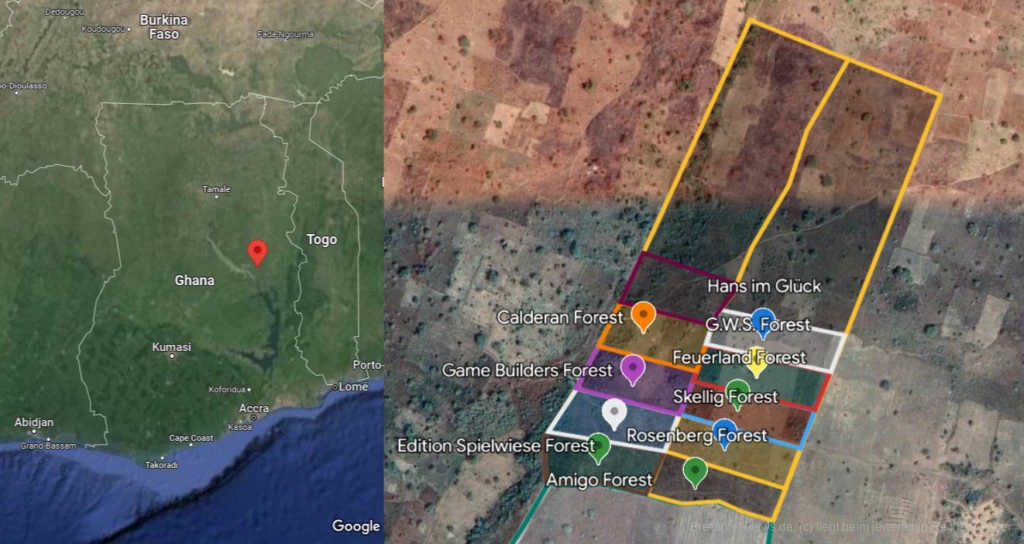1024x544 pixels.
Task: Open the Google logo link
Action: click(356, 526)
